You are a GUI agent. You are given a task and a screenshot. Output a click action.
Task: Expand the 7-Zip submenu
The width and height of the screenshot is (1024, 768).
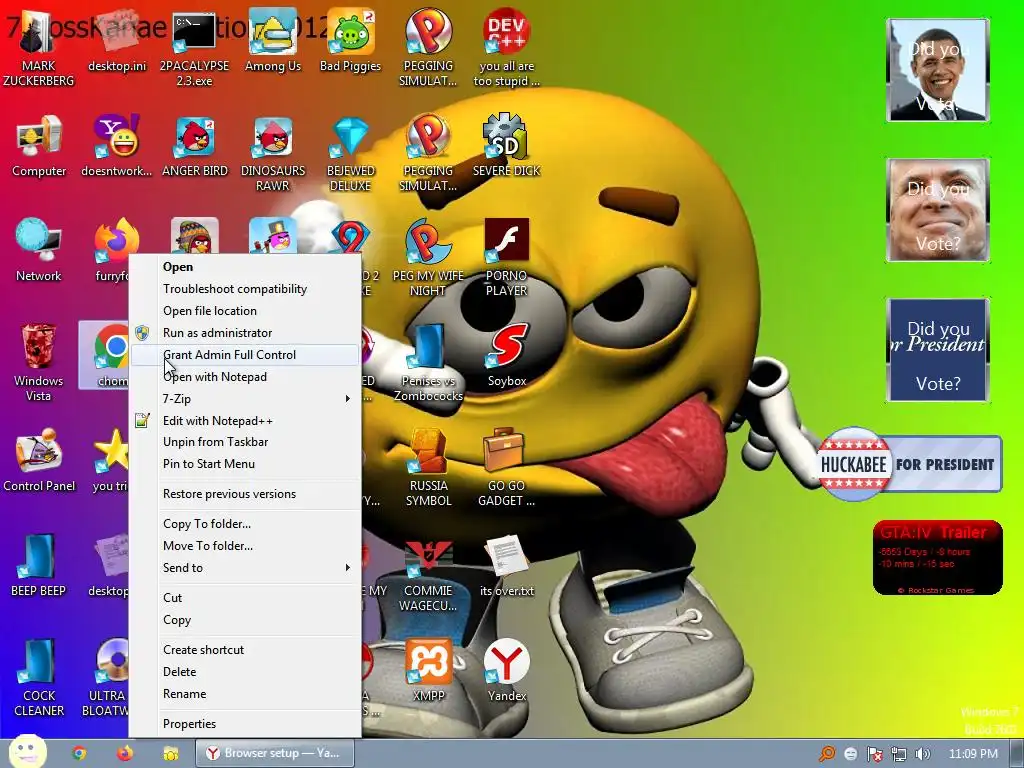click(245, 398)
